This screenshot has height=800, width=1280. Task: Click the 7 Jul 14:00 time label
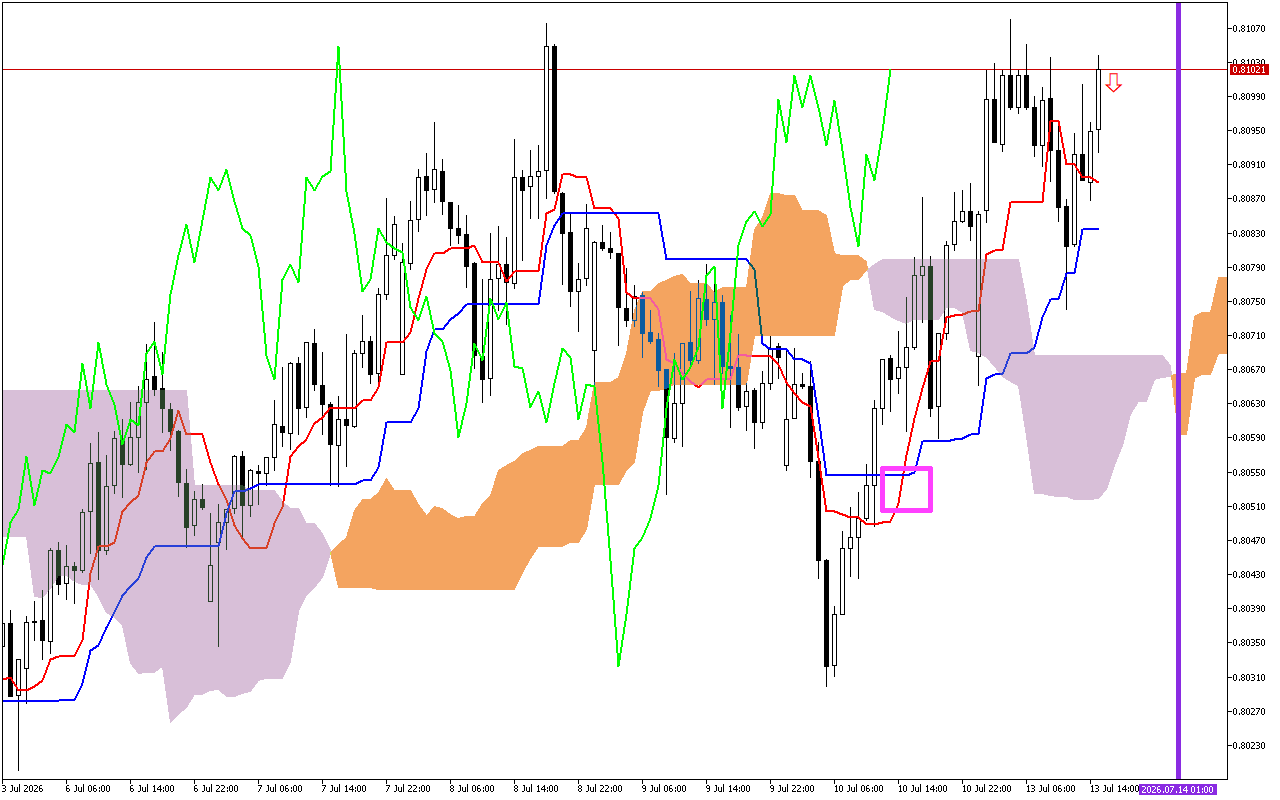click(343, 789)
